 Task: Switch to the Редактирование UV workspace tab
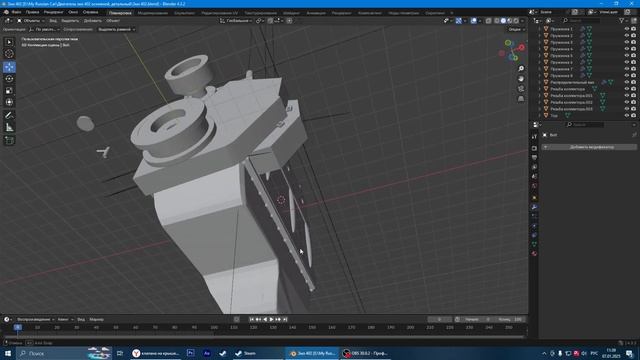220,13
